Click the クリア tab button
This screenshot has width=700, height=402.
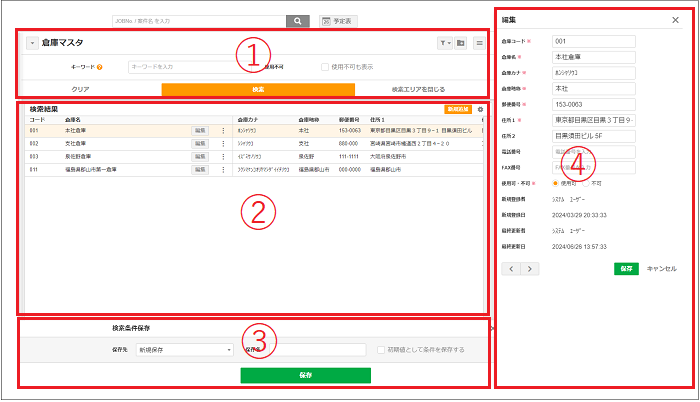pos(82,89)
